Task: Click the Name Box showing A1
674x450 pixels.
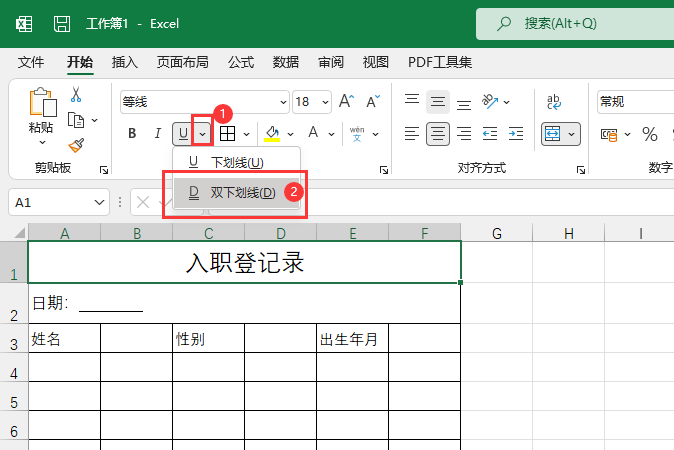Action: point(59,202)
